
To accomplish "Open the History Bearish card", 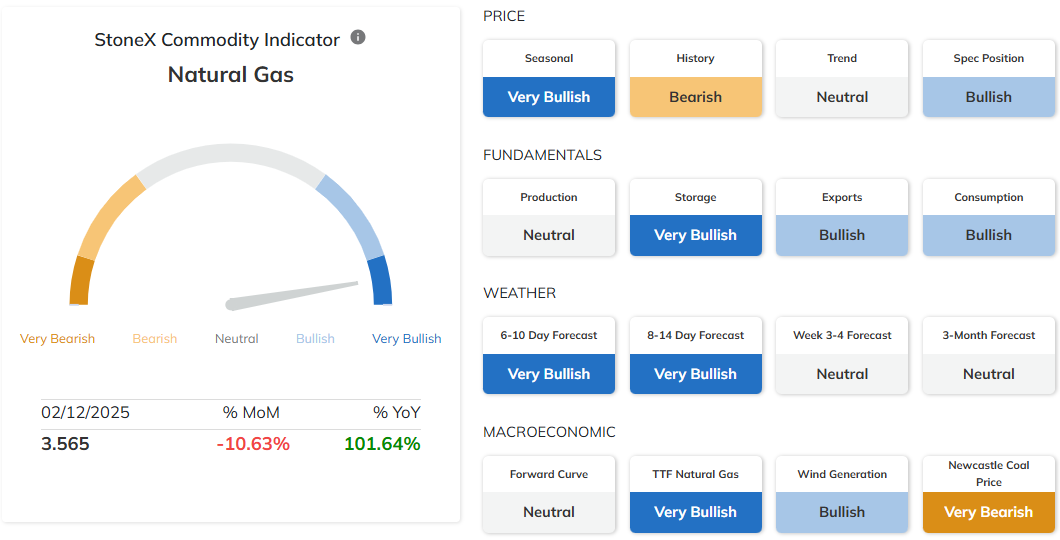I will (696, 78).
